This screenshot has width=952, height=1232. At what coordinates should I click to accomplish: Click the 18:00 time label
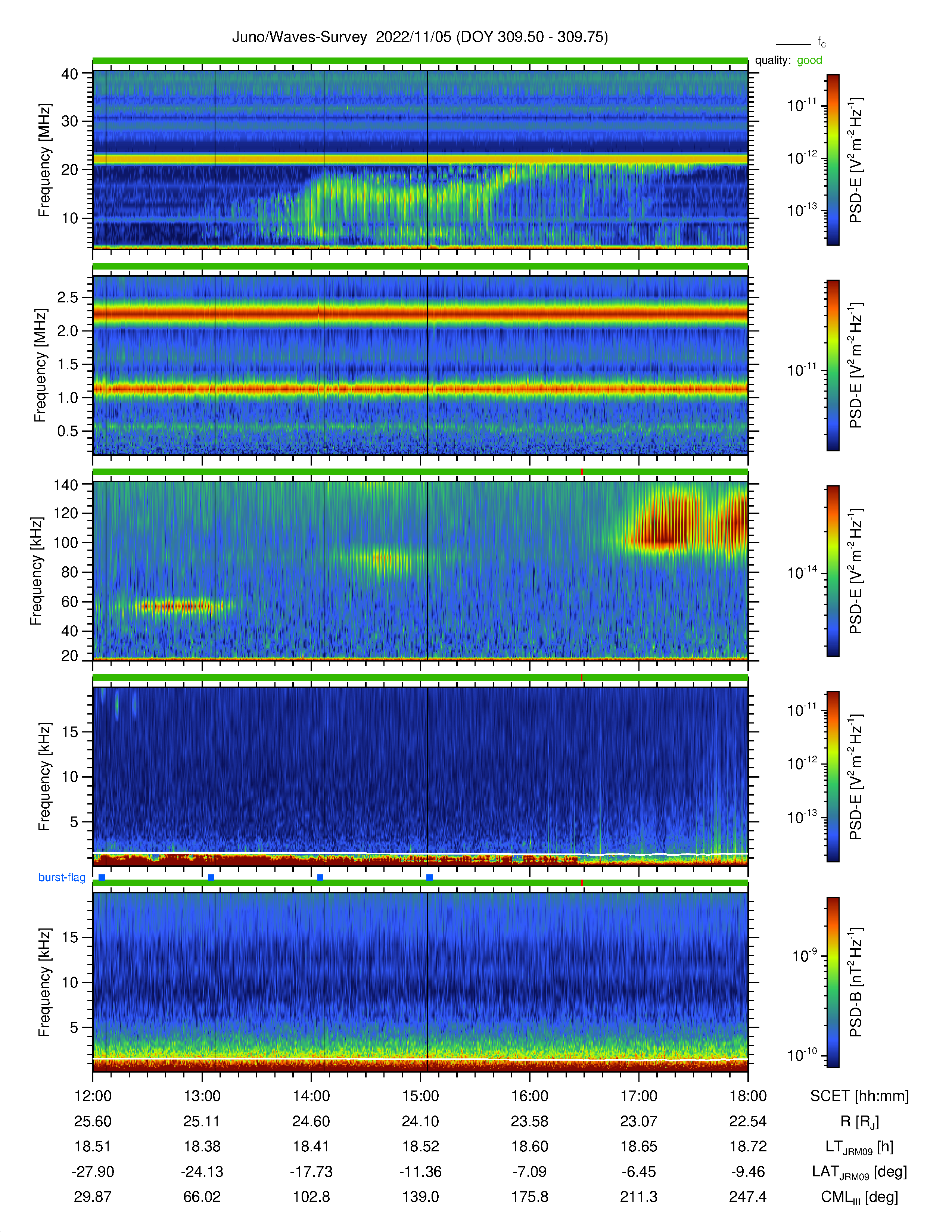point(748,1095)
